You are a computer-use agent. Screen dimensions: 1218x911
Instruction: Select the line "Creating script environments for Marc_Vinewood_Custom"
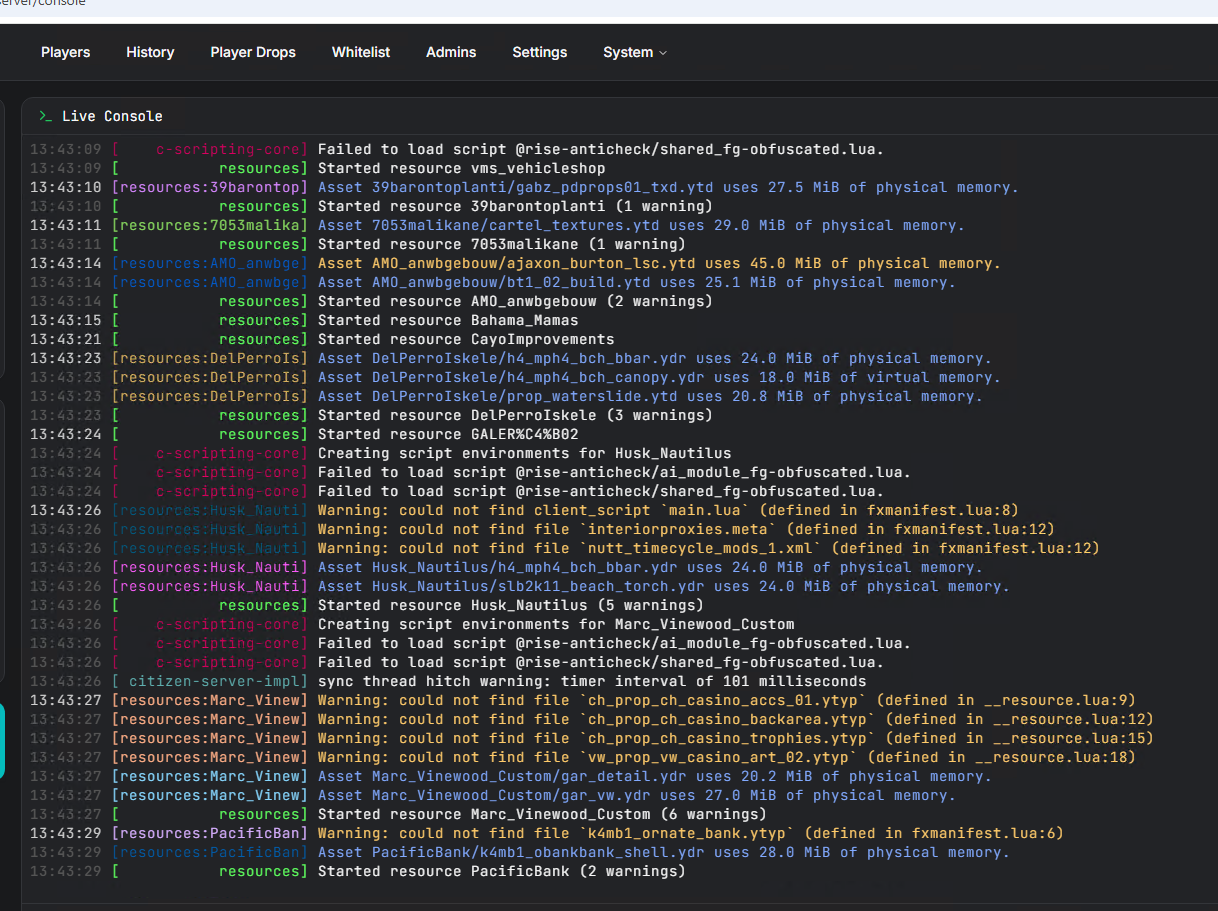pyautogui.click(x=556, y=624)
